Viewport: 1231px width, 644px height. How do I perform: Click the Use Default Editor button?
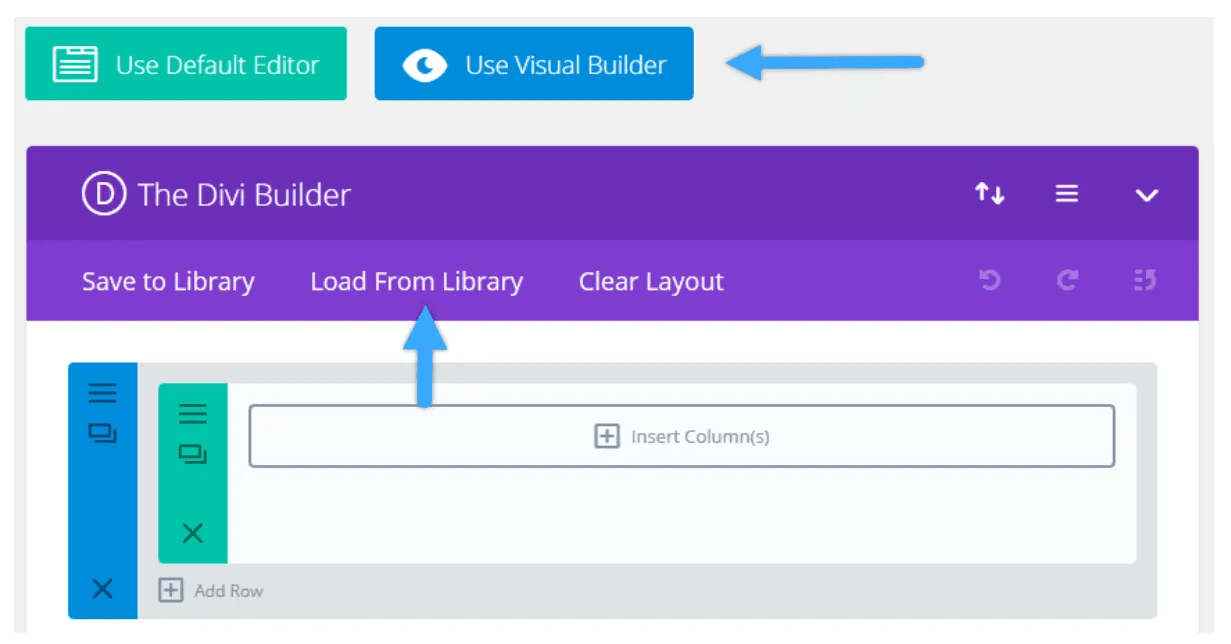pyautogui.click(x=186, y=64)
